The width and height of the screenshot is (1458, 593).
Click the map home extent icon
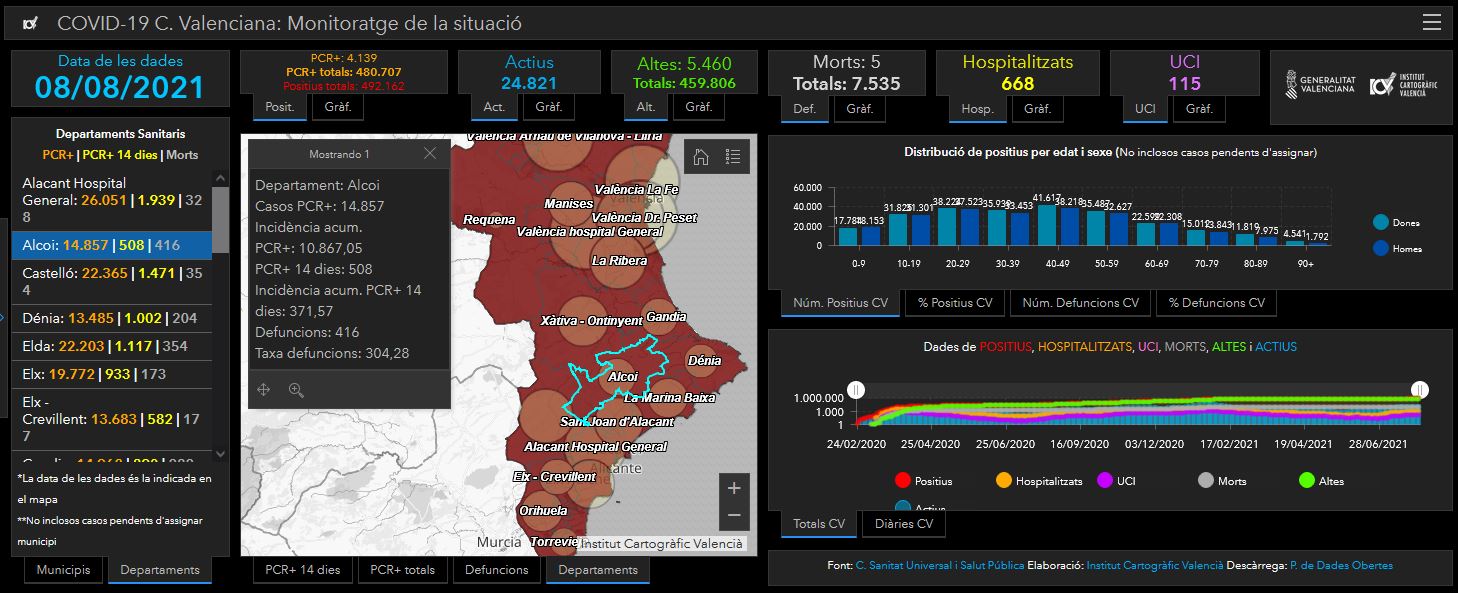pyautogui.click(x=701, y=156)
